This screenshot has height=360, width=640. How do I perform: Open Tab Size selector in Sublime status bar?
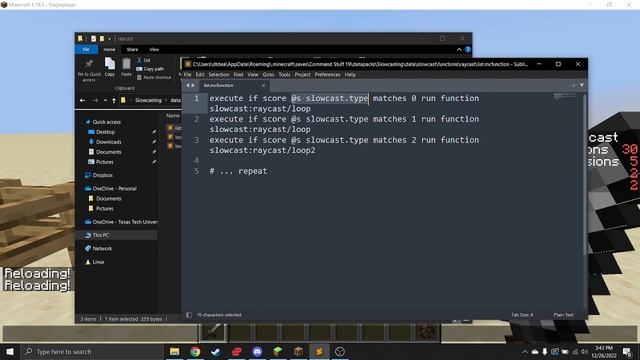[522, 315]
